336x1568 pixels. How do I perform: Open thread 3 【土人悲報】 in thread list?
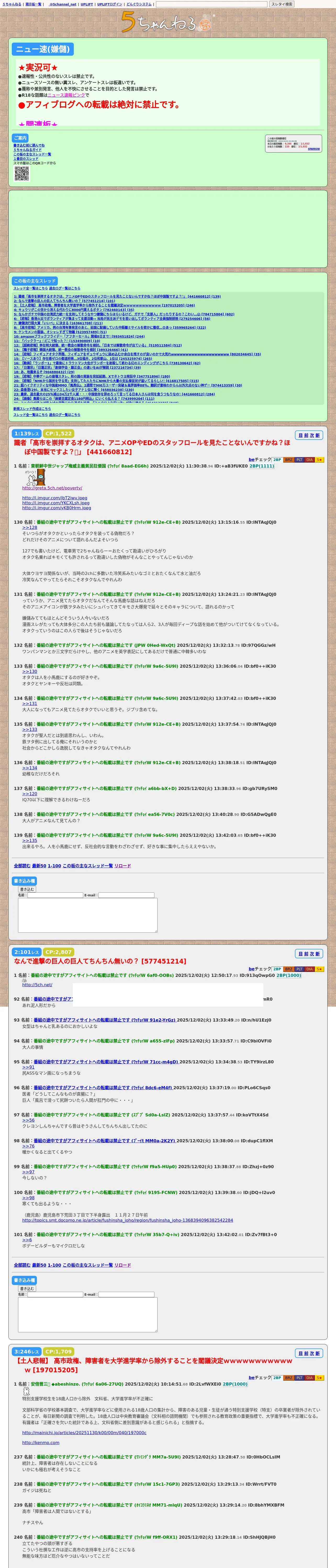click(x=104, y=305)
